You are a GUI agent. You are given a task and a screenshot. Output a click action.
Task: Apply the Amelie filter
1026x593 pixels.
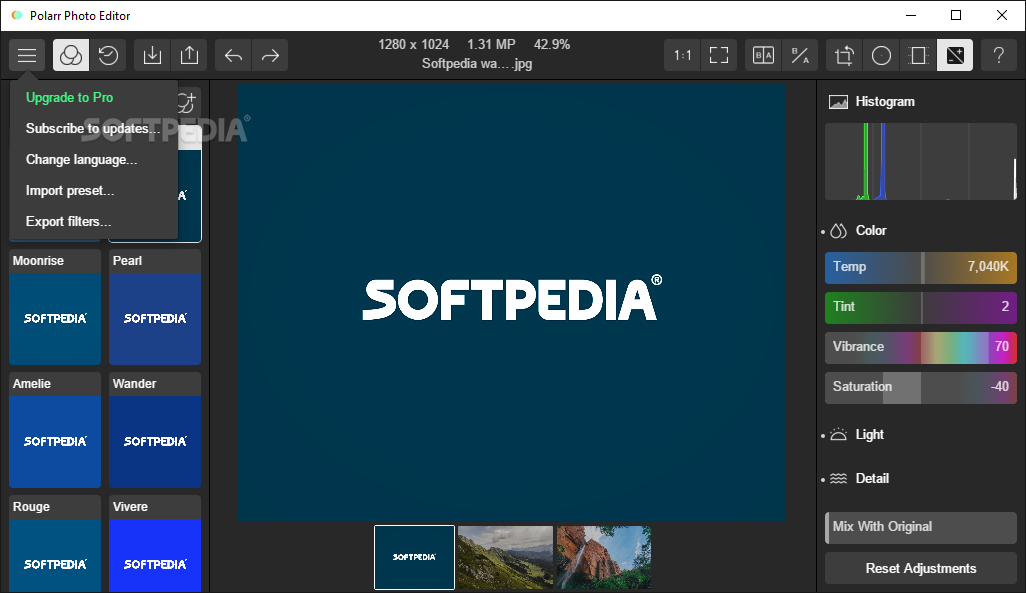pyautogui.click(x=55, y=430)
